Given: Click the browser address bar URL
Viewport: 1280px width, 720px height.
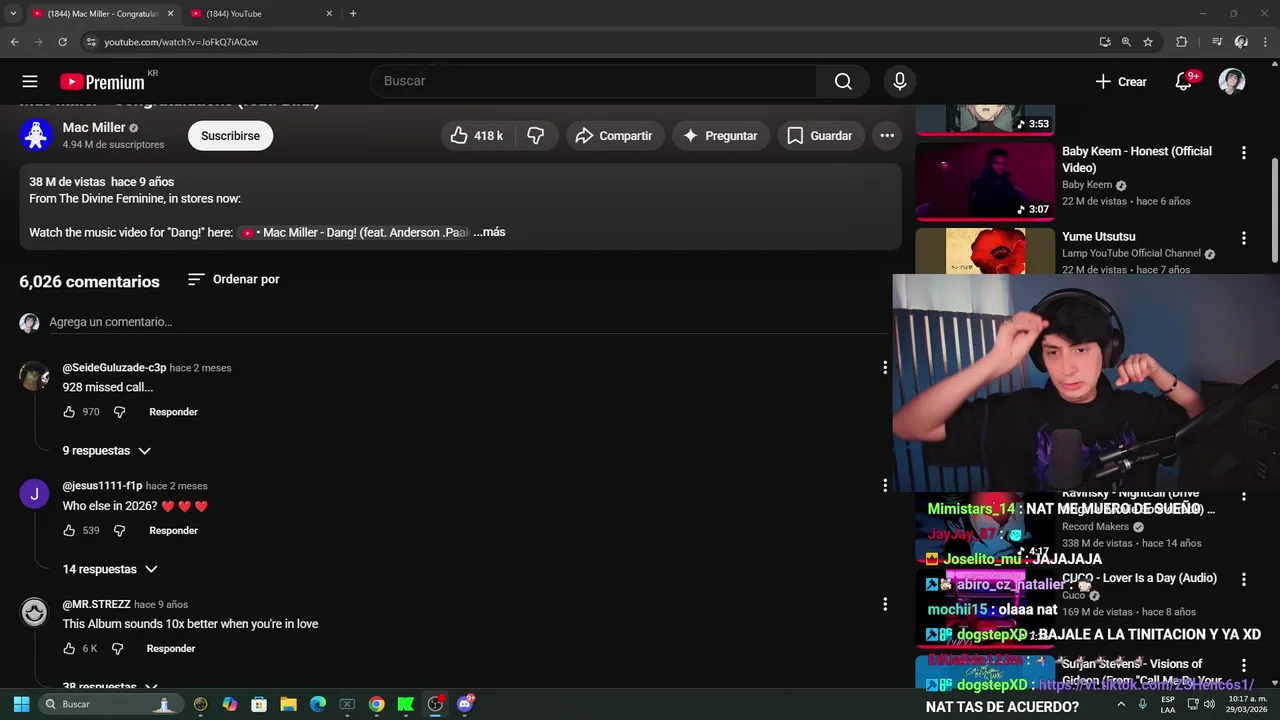Looking at the screenshot, I should tap(181, 42).
